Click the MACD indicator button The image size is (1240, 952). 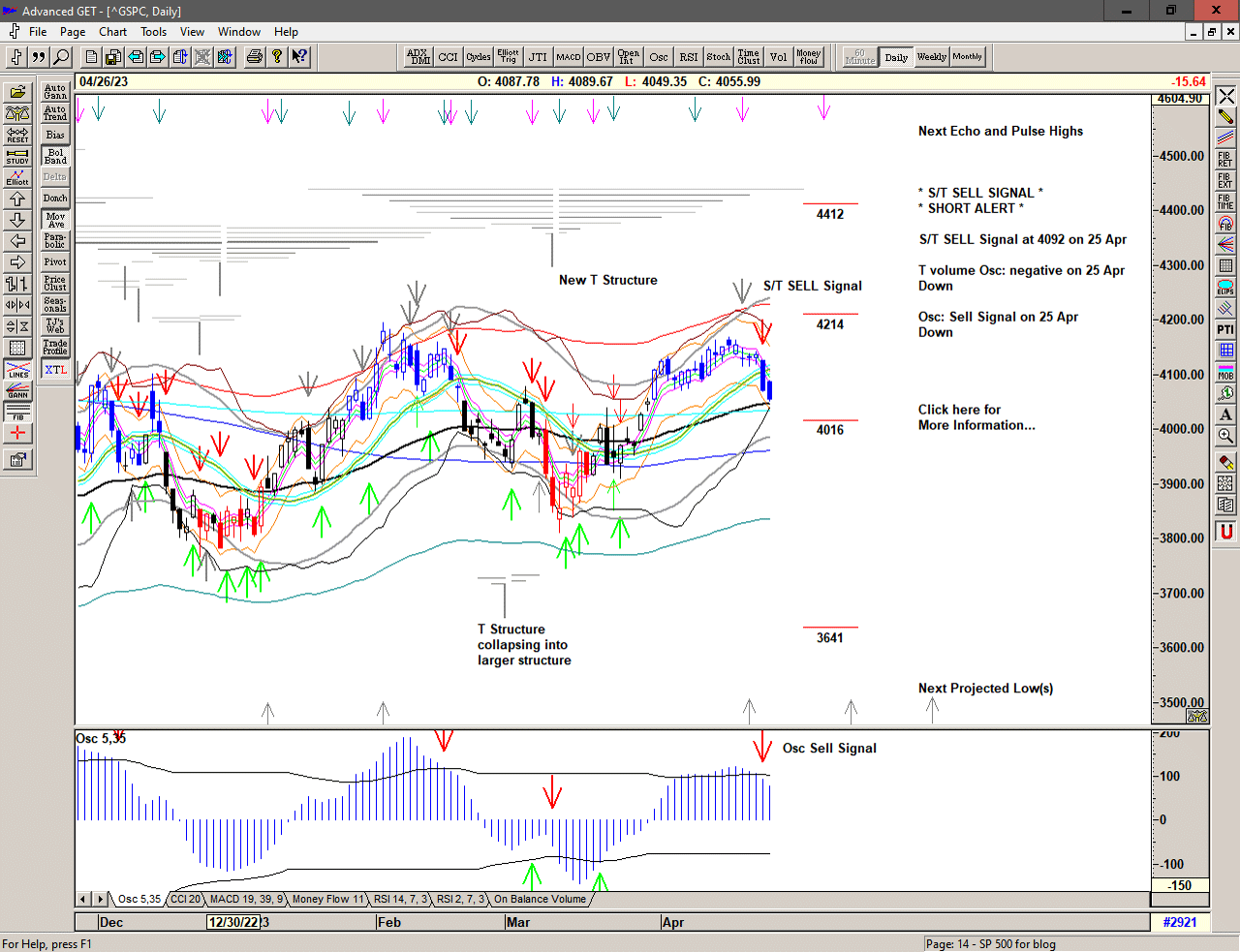coord(568,57)
